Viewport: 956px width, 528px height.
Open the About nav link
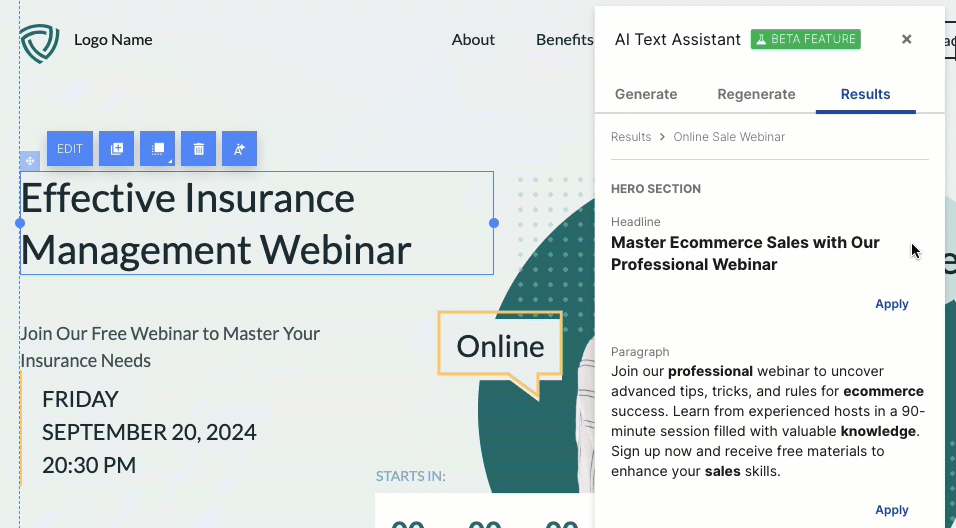473,40
